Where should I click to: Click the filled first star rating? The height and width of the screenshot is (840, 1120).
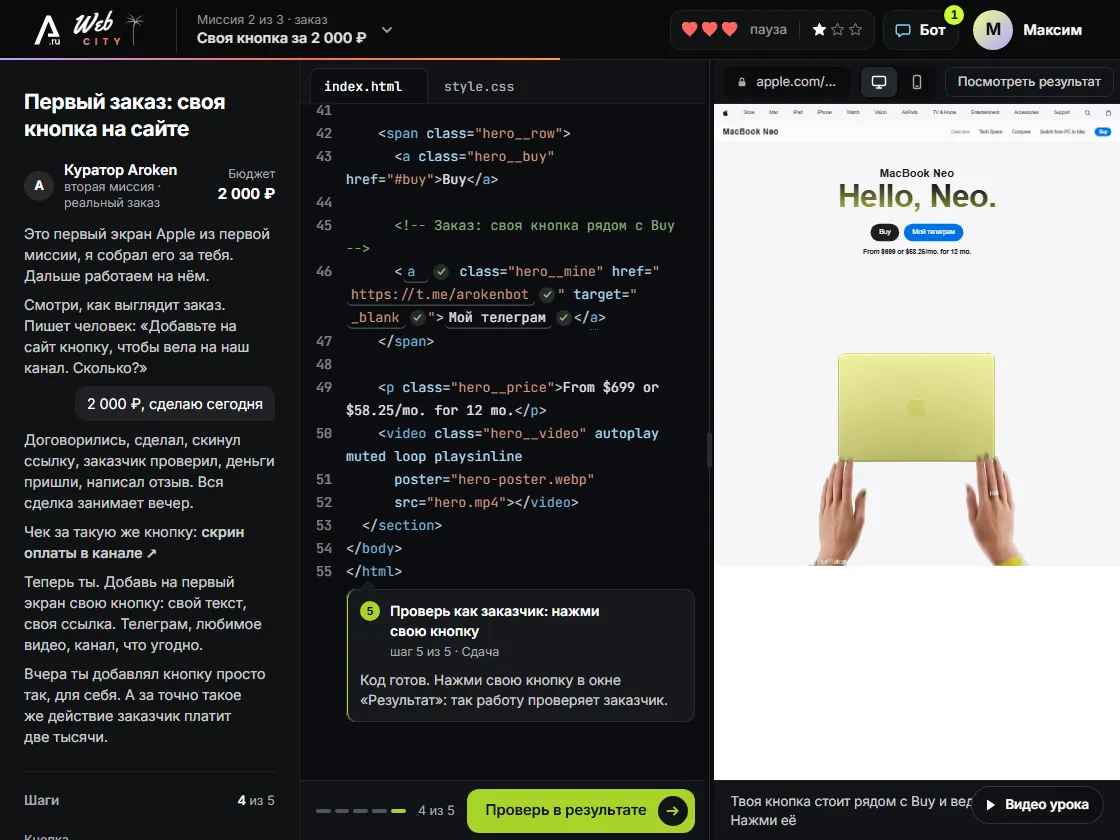tap(819, 29)
